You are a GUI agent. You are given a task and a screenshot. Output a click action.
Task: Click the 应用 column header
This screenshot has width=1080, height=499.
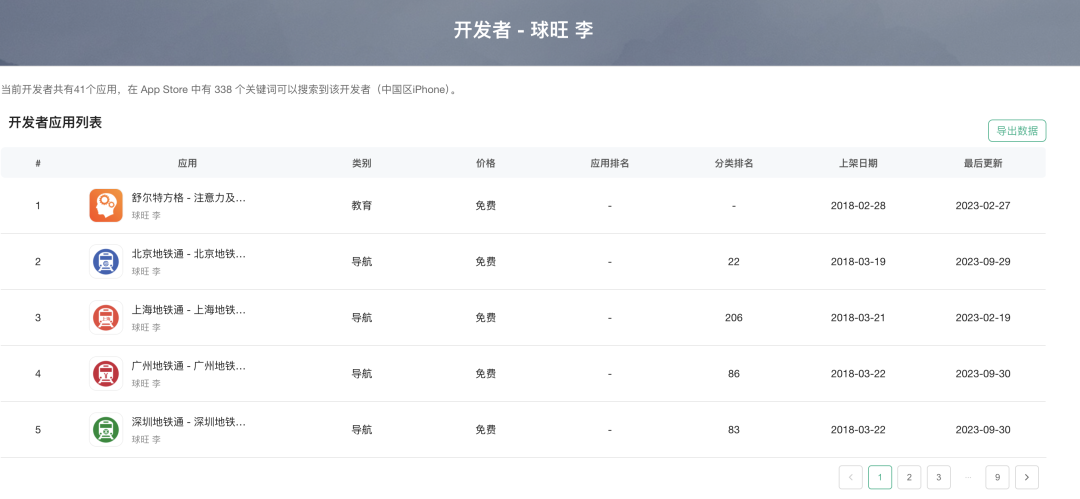pyautogui.click(x=187, y=163)
